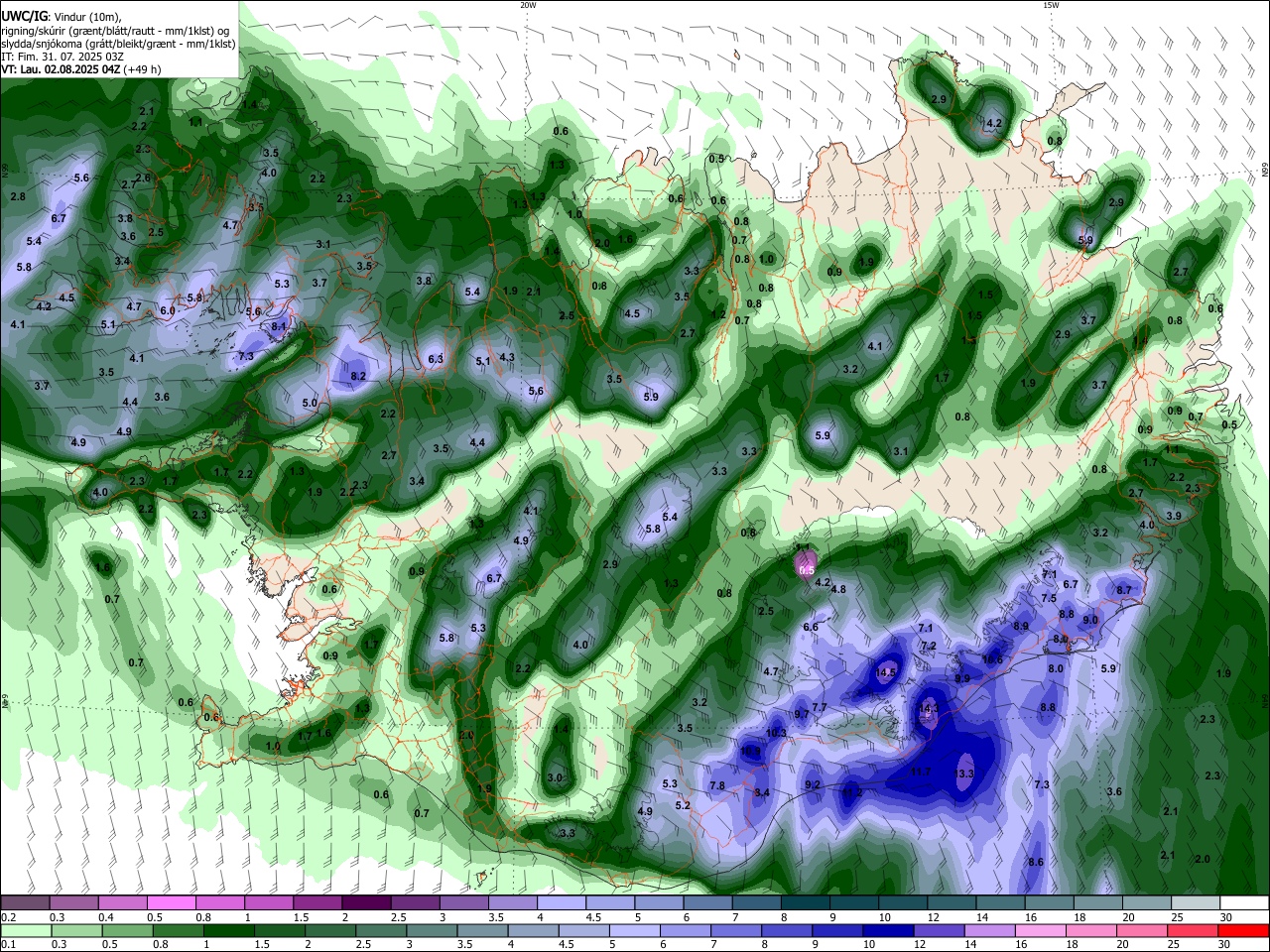Image resolution: width=1270 pixels, height=952 pixels.
Task: Click the 6.3 precipitation value
Action: click(436, 359)
